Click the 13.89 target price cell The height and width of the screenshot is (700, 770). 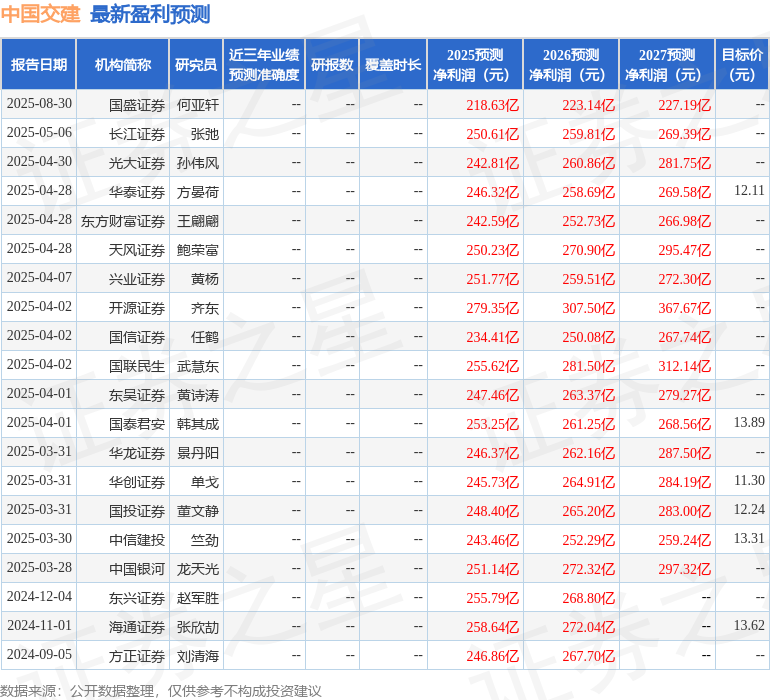click(x=748, y=423)
